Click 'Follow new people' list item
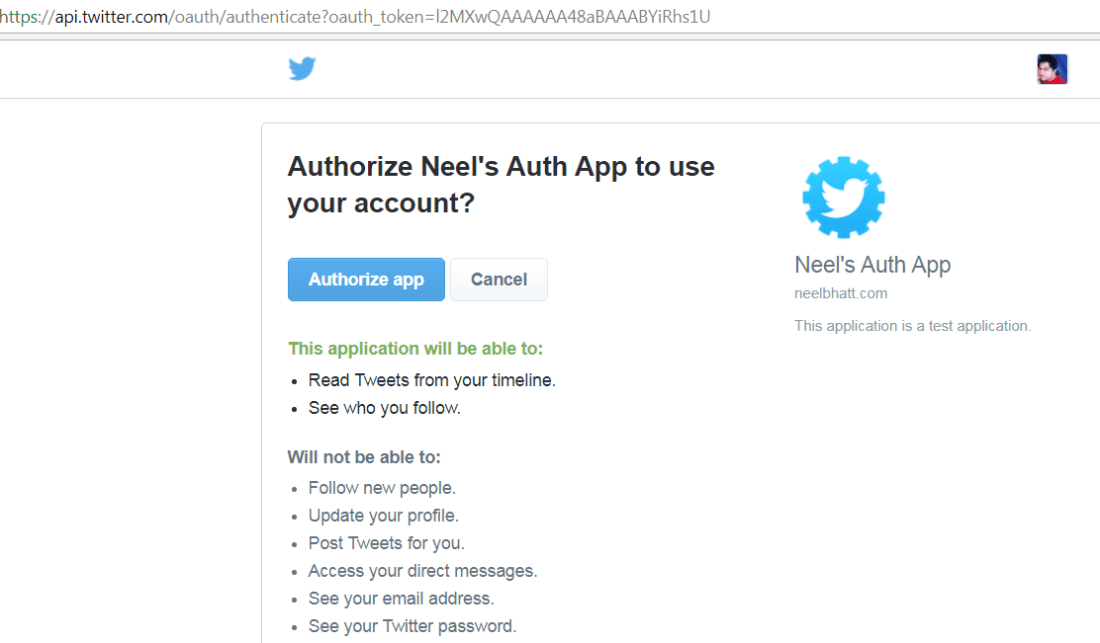Screen dimensions: 1100x643 [381, 488]
